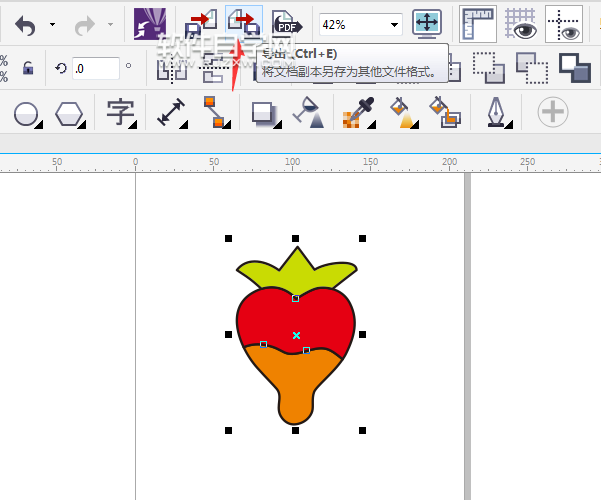The image size is (601, 500).
Task: Click the Undo arrow icon
Action: 25,25
